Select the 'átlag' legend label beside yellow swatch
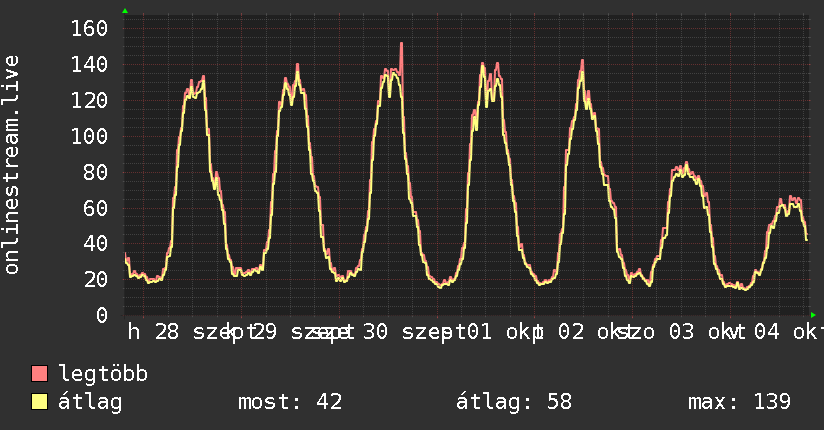This screenshot has width=824, height=430. (x=90, y=402)
